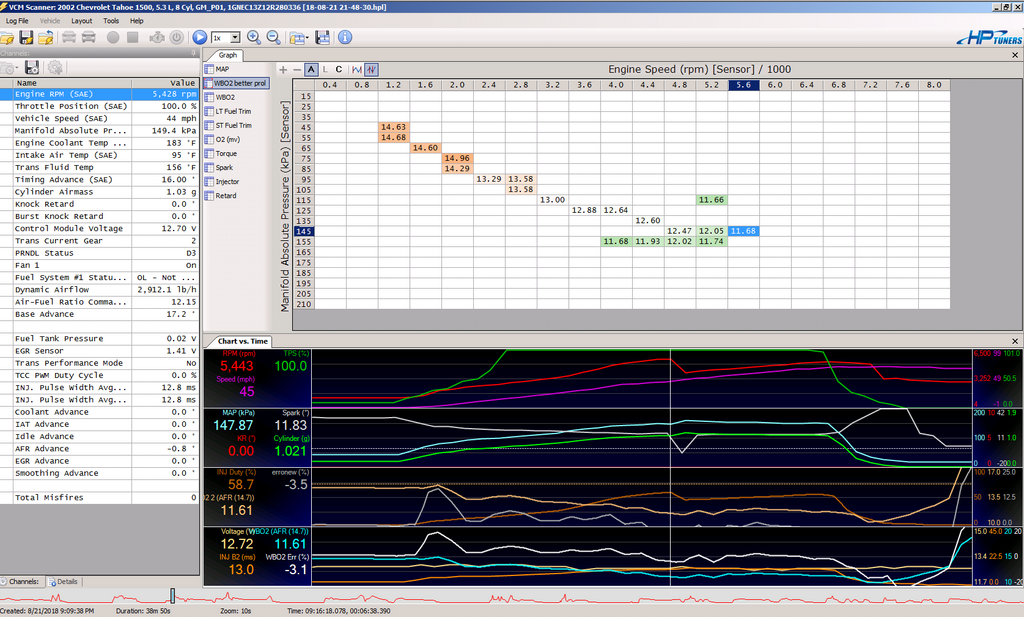Image resolution: width=1024 pixels, height=617 pixels.
Task: Start log playback with the blue play button
Action: pyautogui.click(x=200, y=37)
